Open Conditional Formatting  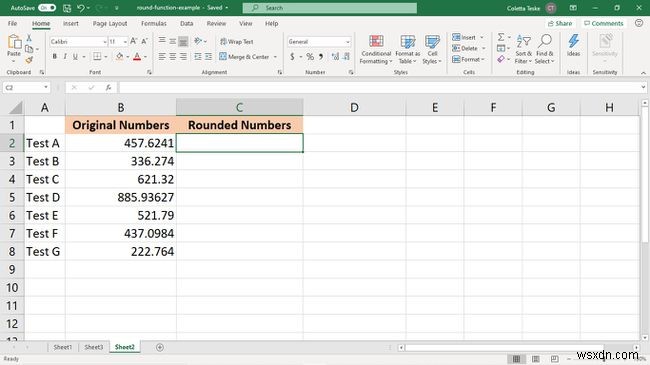[376, 49]
